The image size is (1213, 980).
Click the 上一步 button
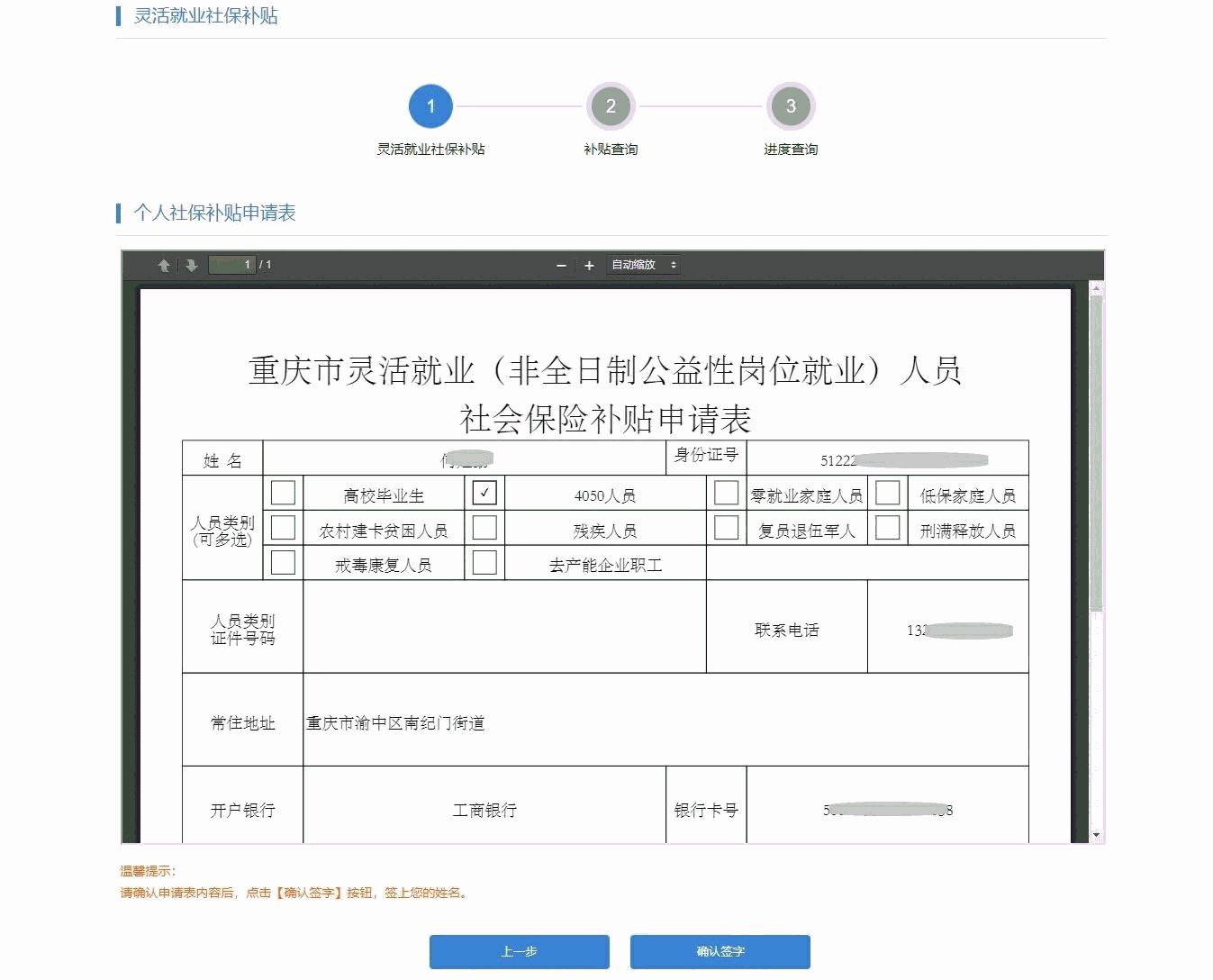pos(520,952)
